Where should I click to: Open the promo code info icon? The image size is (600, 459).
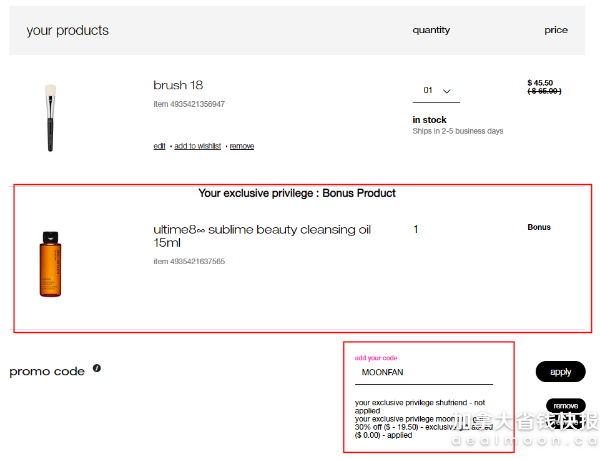[97, 368]
